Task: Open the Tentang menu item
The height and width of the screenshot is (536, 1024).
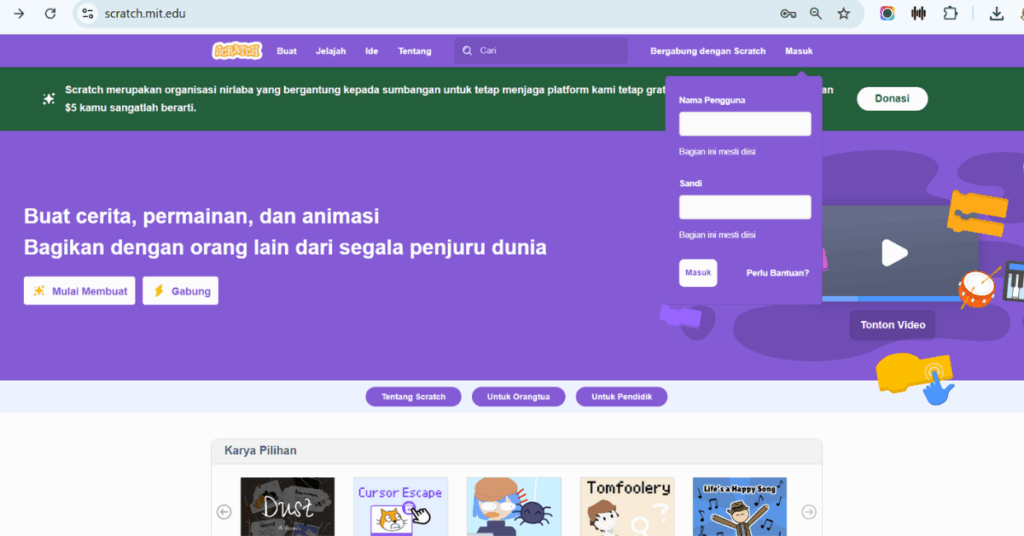Action: 415,51
